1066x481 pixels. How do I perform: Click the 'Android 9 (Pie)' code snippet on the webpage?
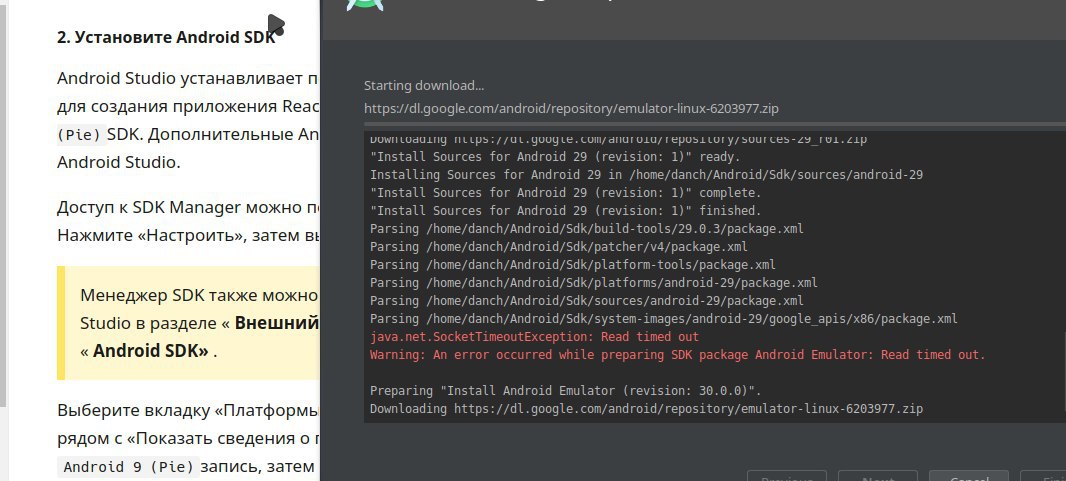pos(128,467)
